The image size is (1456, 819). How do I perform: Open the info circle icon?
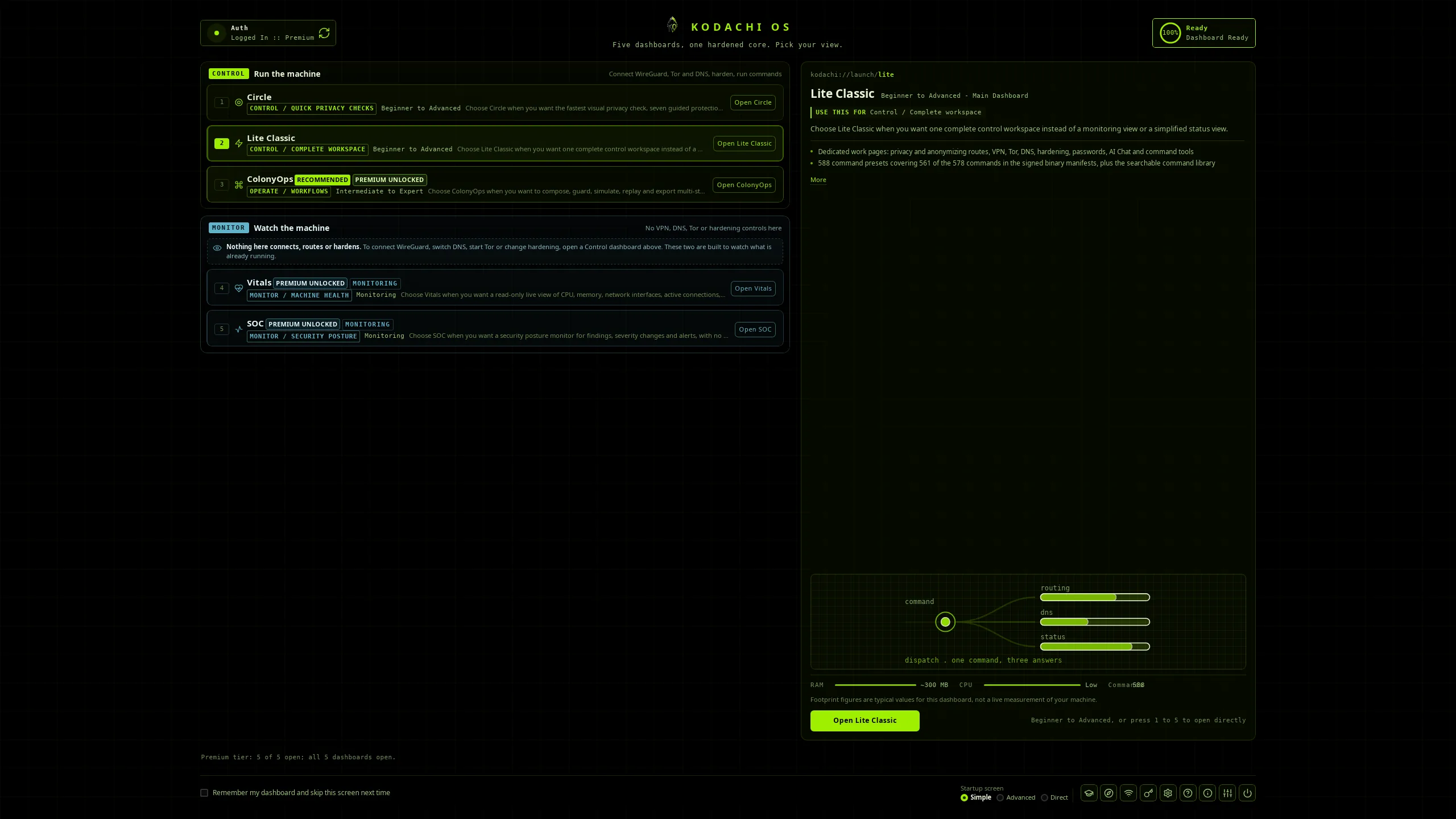tap(1208, 793)
